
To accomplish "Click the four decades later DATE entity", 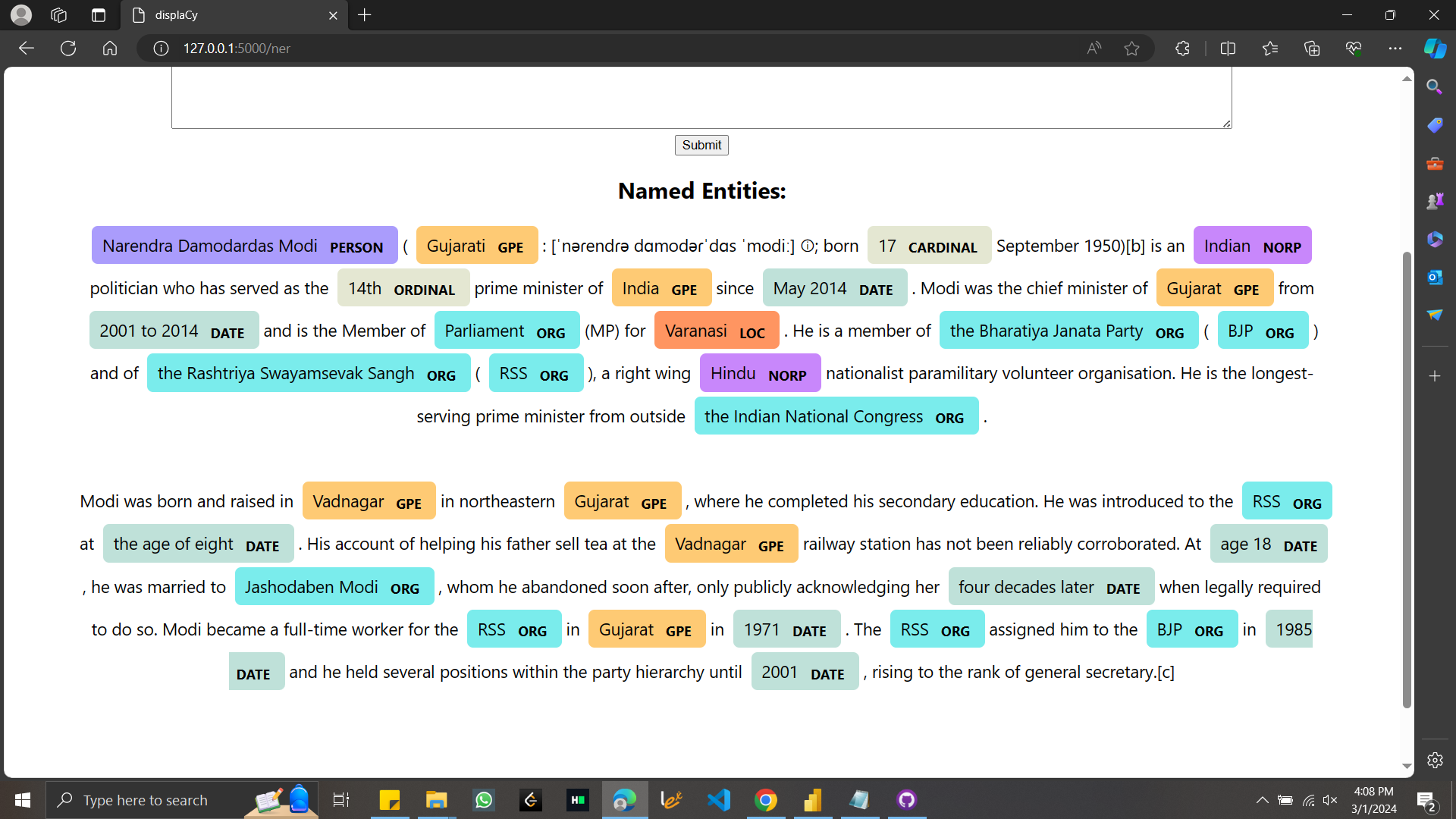I will click(1050, 587).
